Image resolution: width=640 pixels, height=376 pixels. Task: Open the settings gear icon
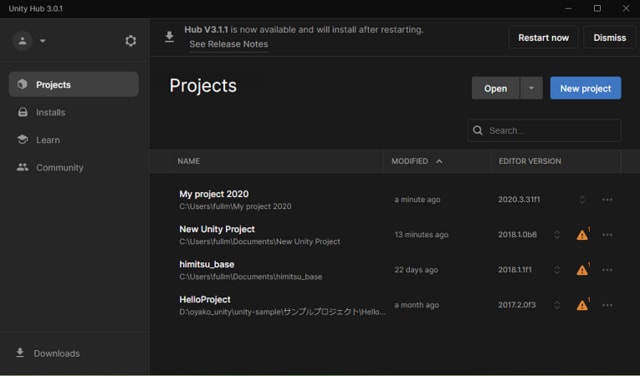(130, 41)
